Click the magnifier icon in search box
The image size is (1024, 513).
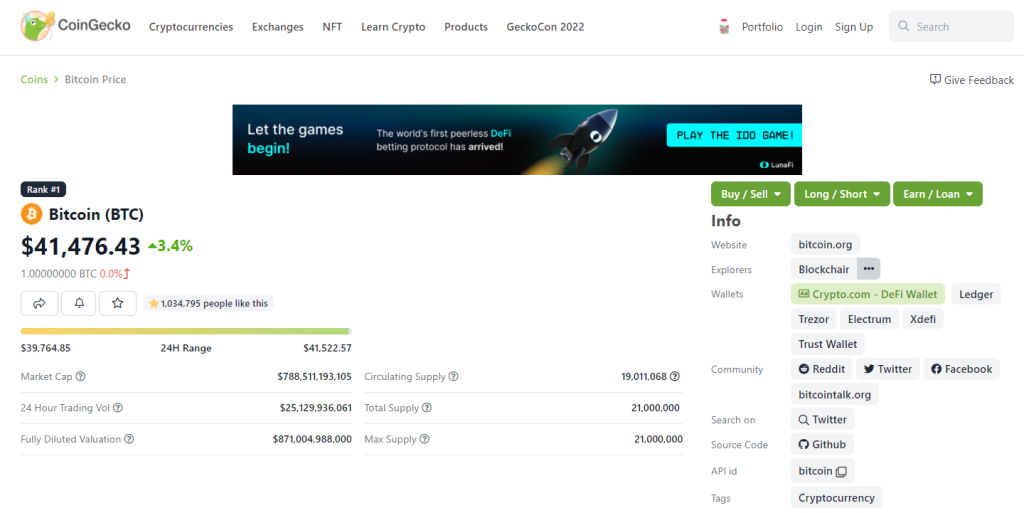(x=904, y=26)
